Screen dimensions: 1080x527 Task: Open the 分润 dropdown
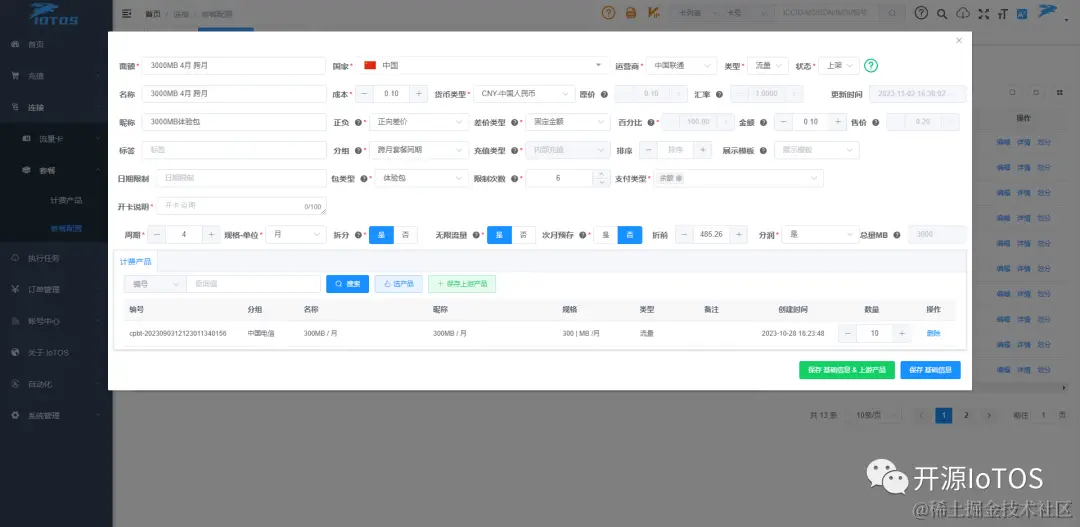click(x=820, y=235)
